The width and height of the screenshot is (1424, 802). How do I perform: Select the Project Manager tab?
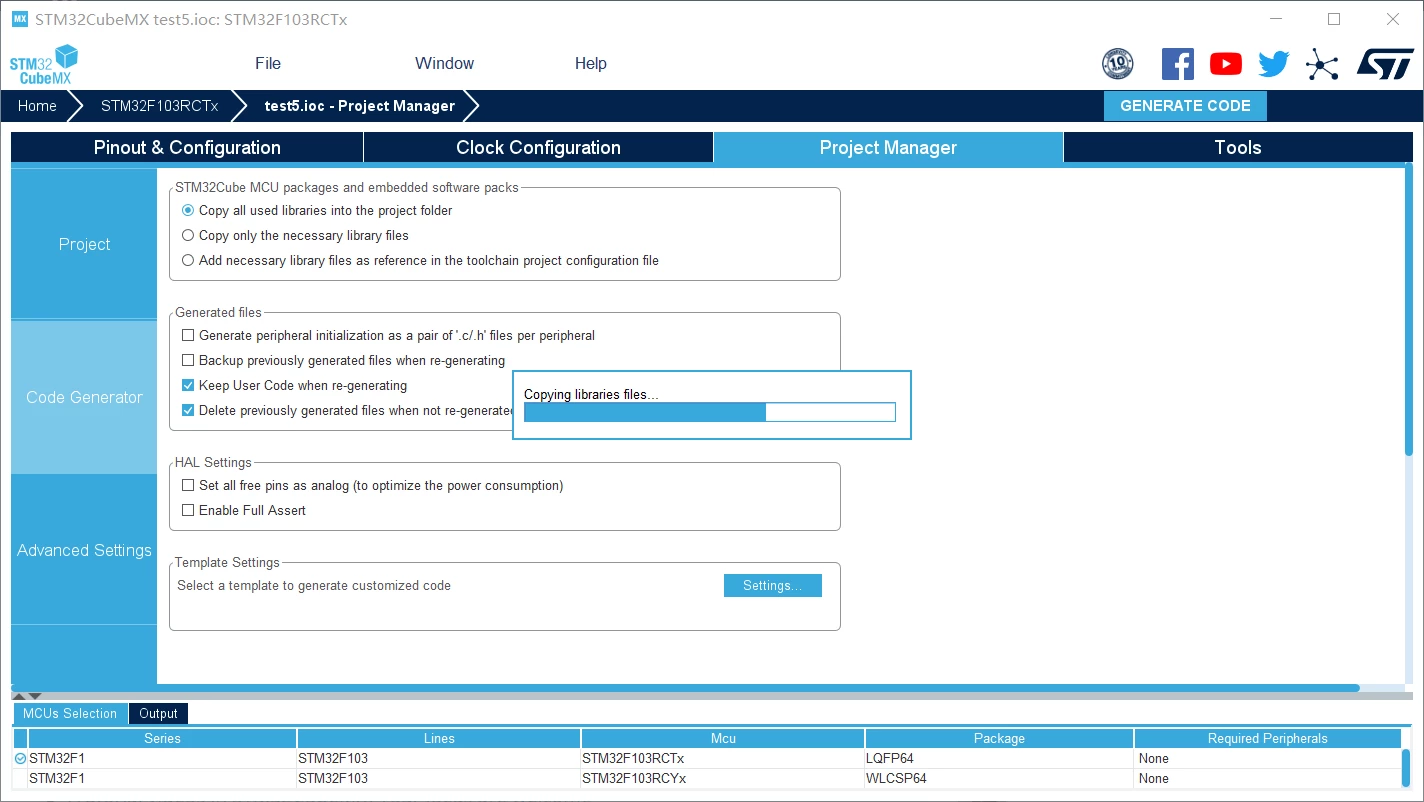(x=888, y=148)
